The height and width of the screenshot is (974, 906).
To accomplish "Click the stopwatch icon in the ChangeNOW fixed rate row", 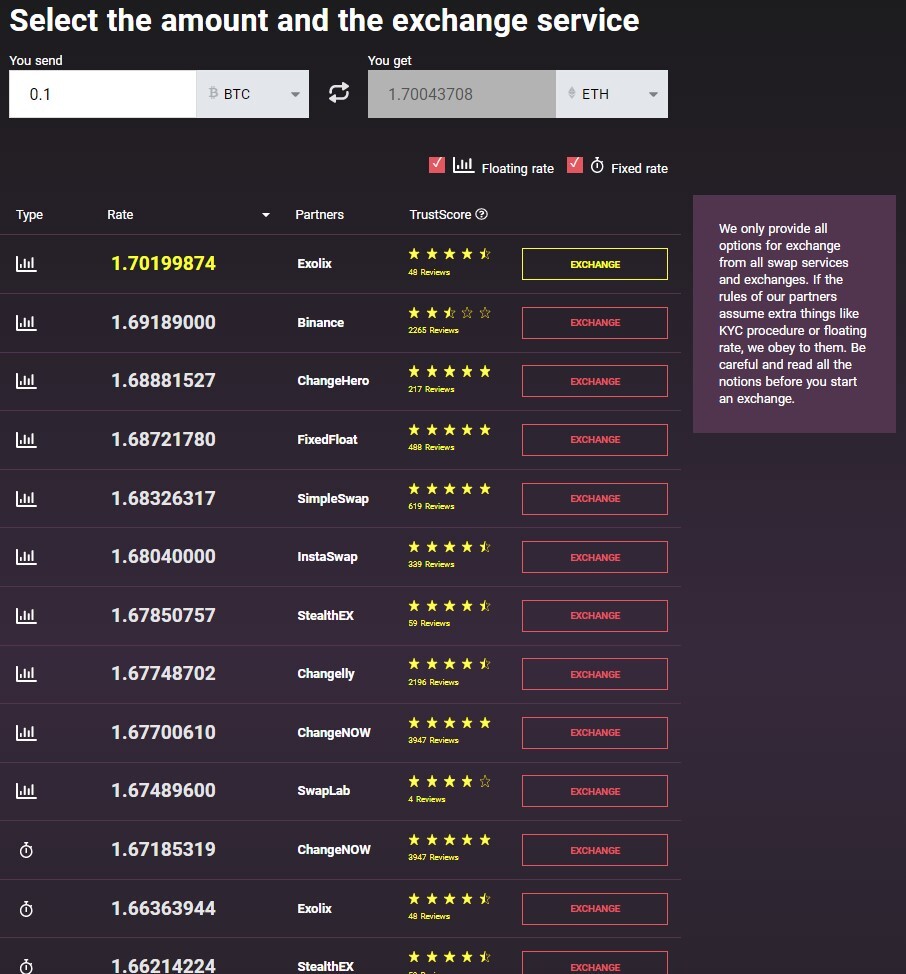I will (x=26, y=850).
